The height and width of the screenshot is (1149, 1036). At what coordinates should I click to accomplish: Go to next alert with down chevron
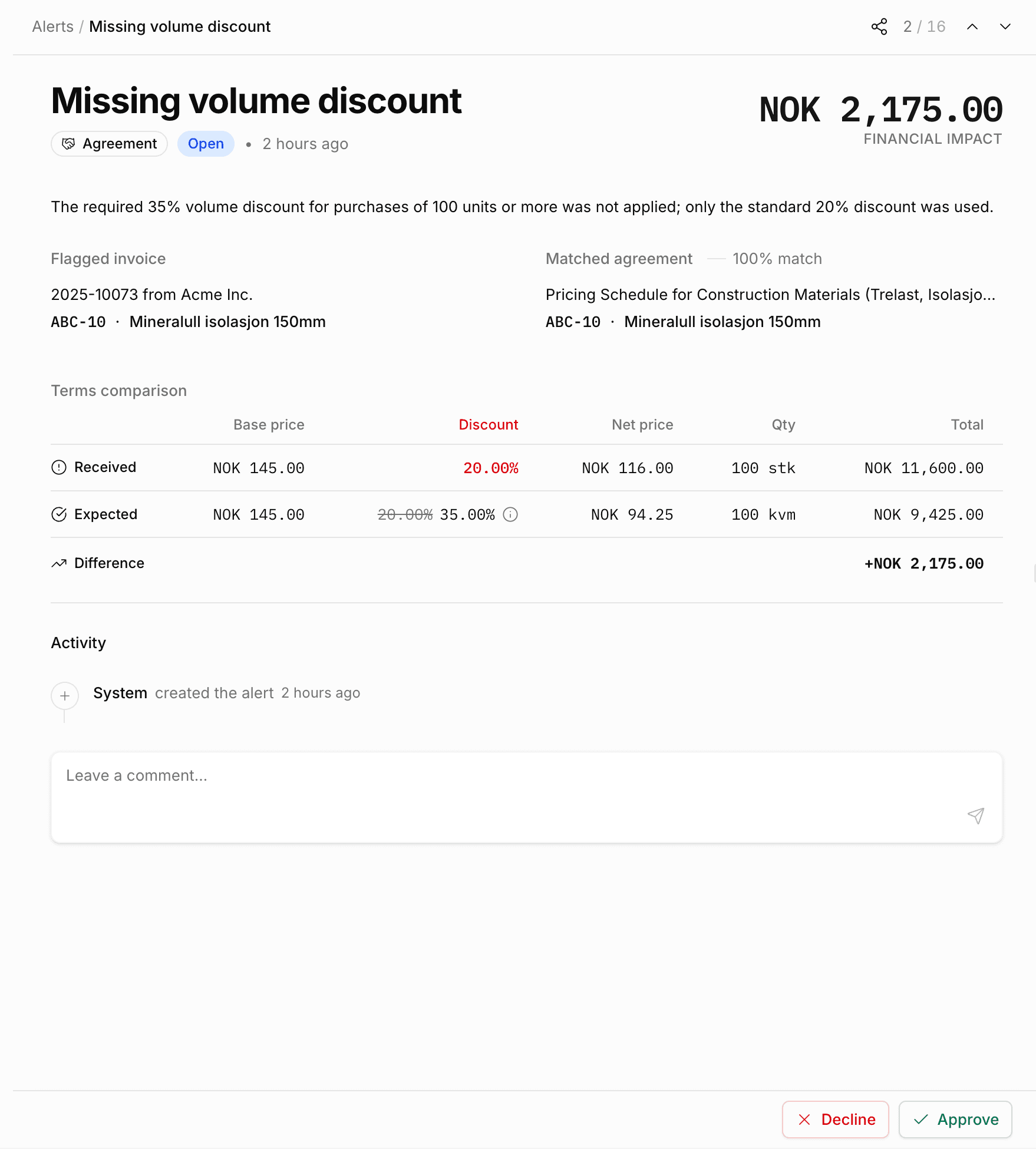[x=1004, y=26]
